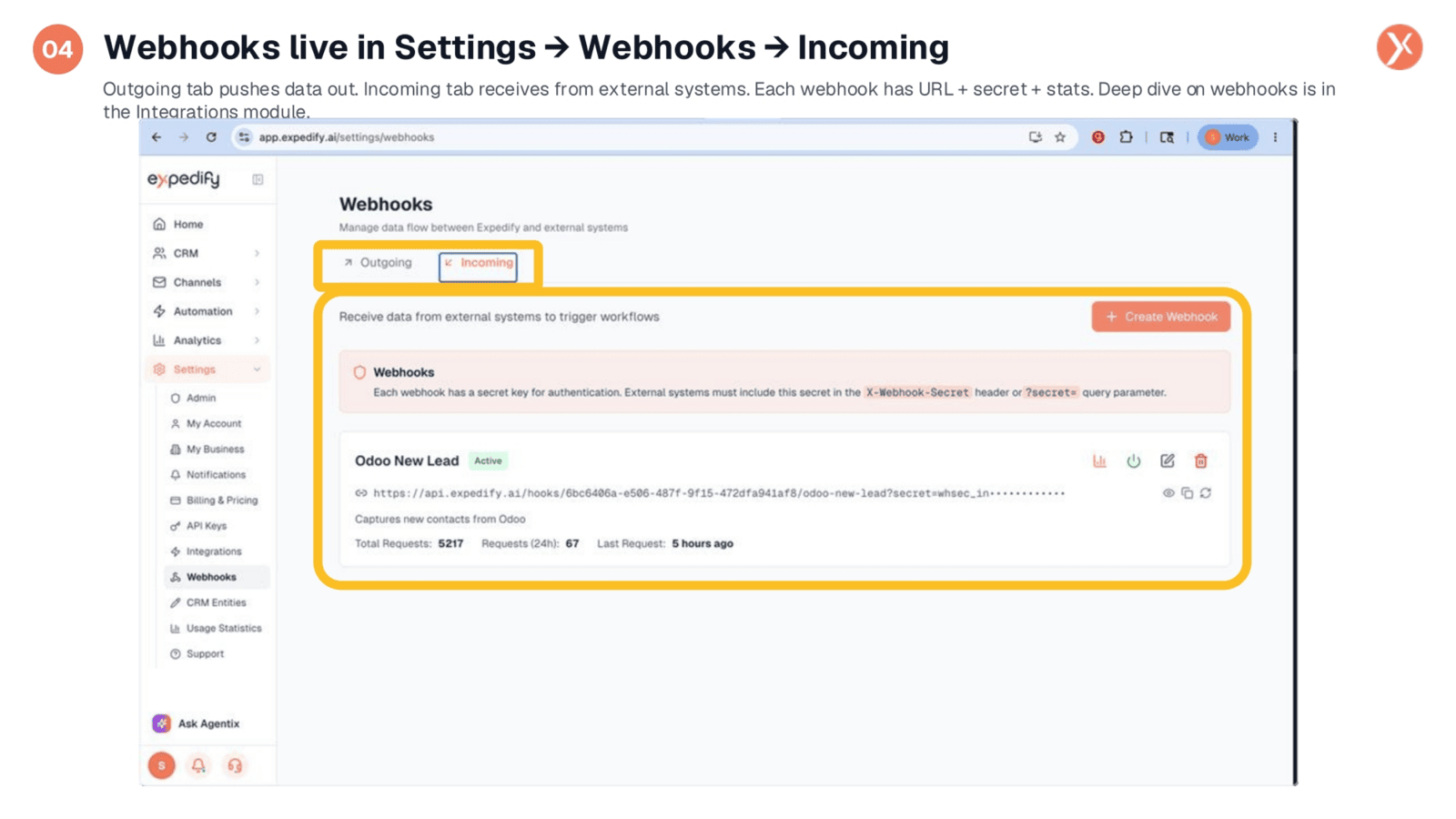Open Support in settings submenu

point(205,653)
